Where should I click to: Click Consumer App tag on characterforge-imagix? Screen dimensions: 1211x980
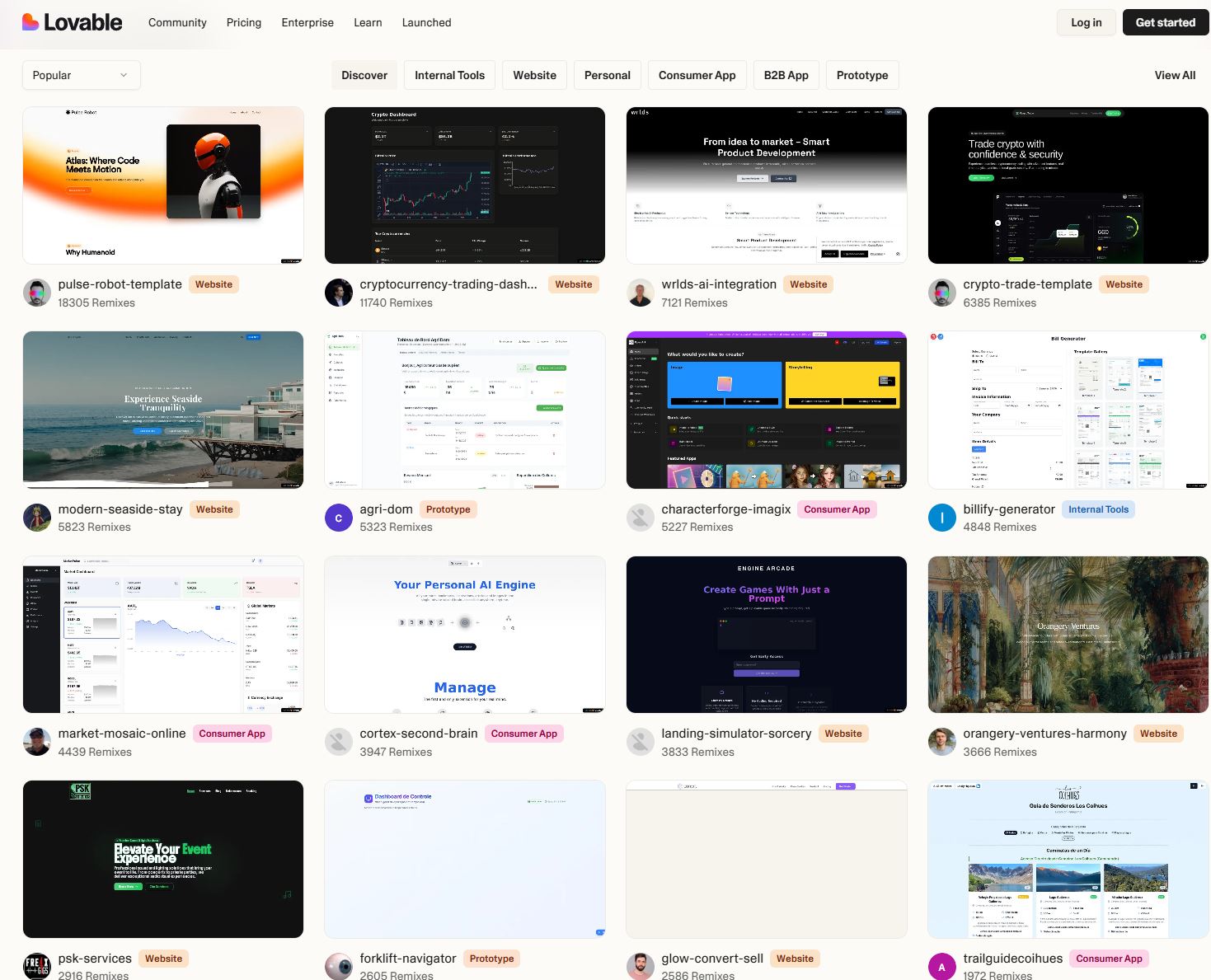837,509
